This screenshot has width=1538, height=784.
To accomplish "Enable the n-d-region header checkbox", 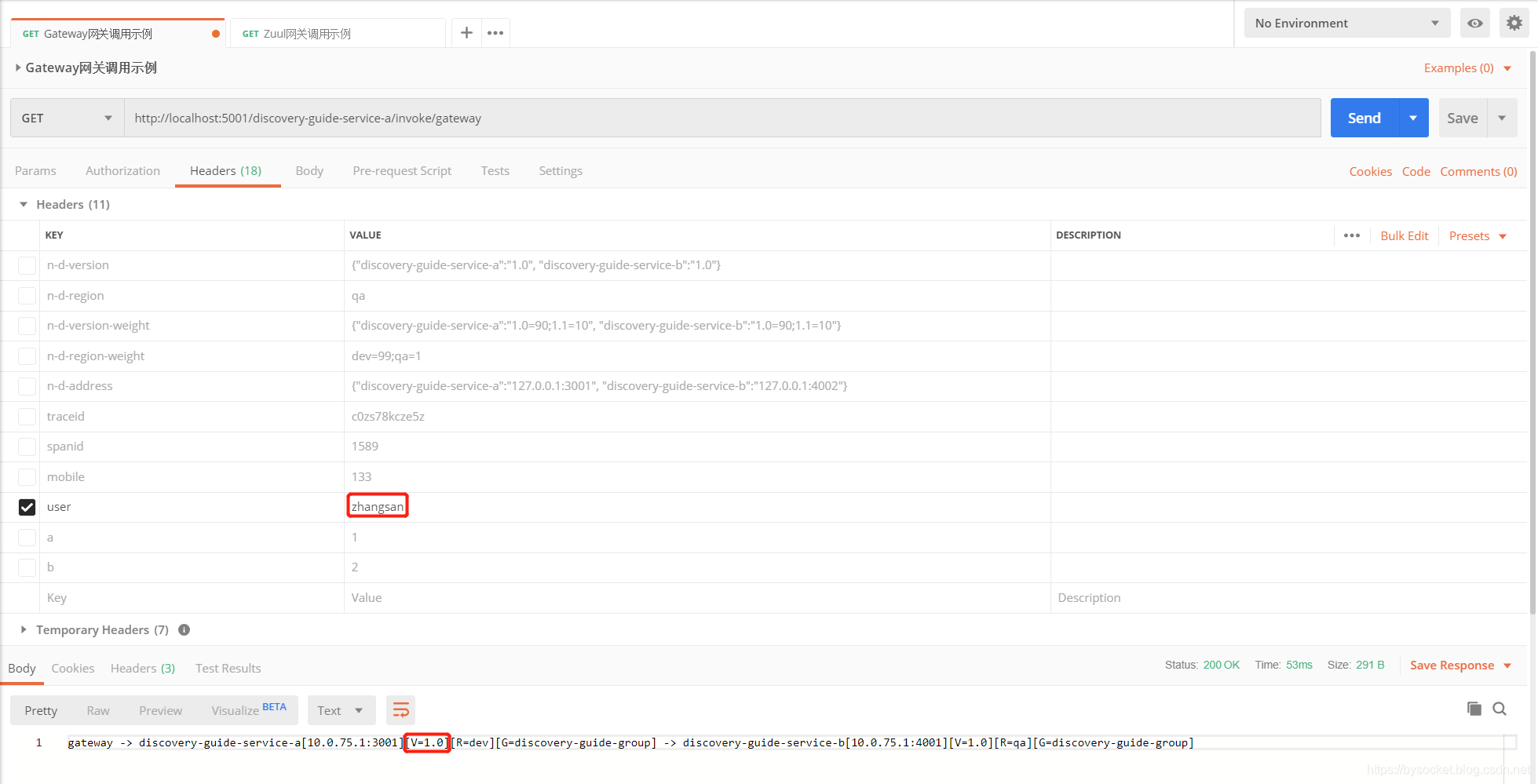I will [27, 296].
